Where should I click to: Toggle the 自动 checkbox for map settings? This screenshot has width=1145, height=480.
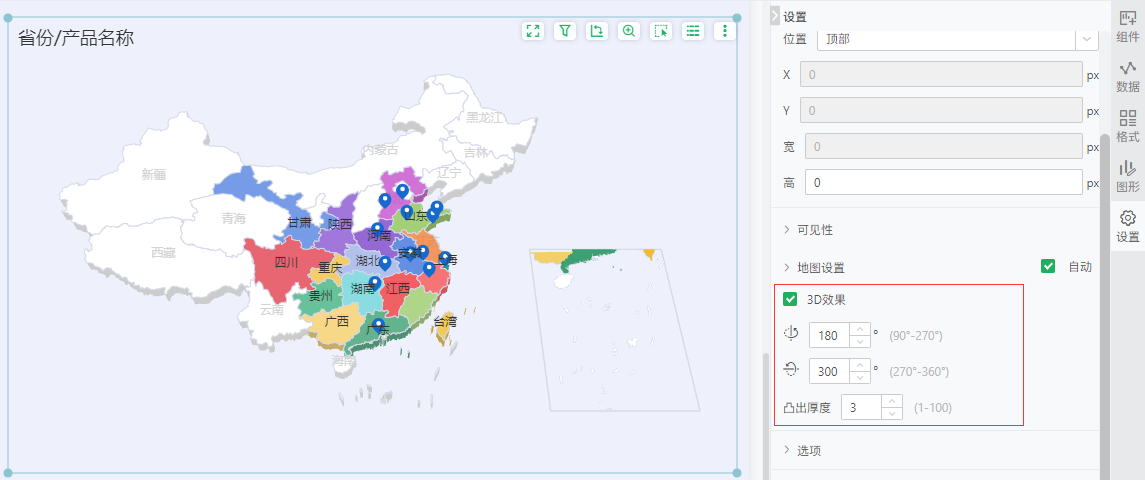pyautogui.click(x=1048, y=267)
